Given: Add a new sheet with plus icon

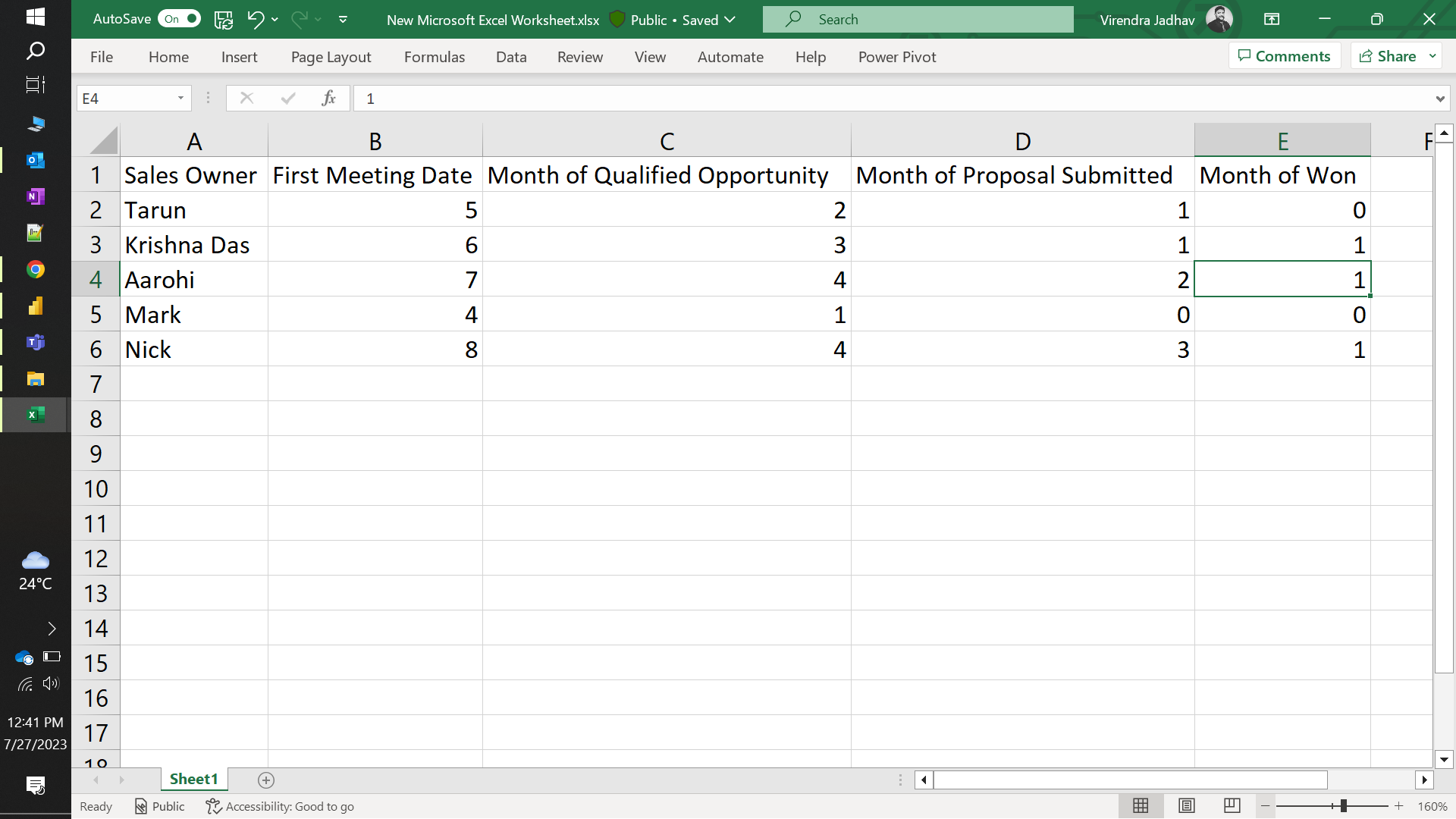Looking at the screenshot, I should coord(266,780).
